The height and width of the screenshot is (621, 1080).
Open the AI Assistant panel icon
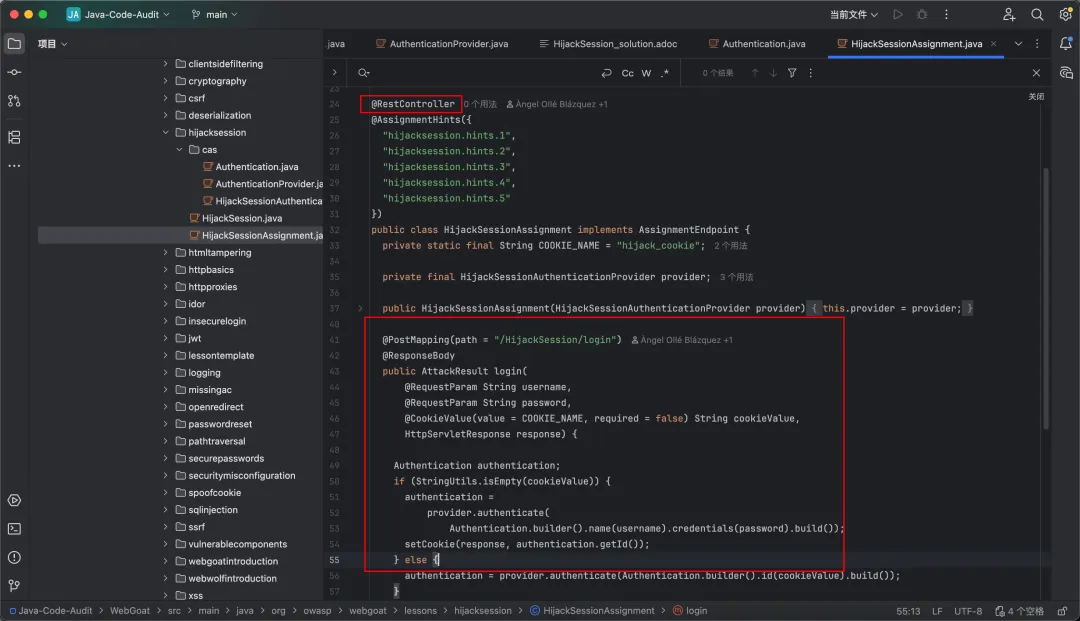click(1066, 73)
